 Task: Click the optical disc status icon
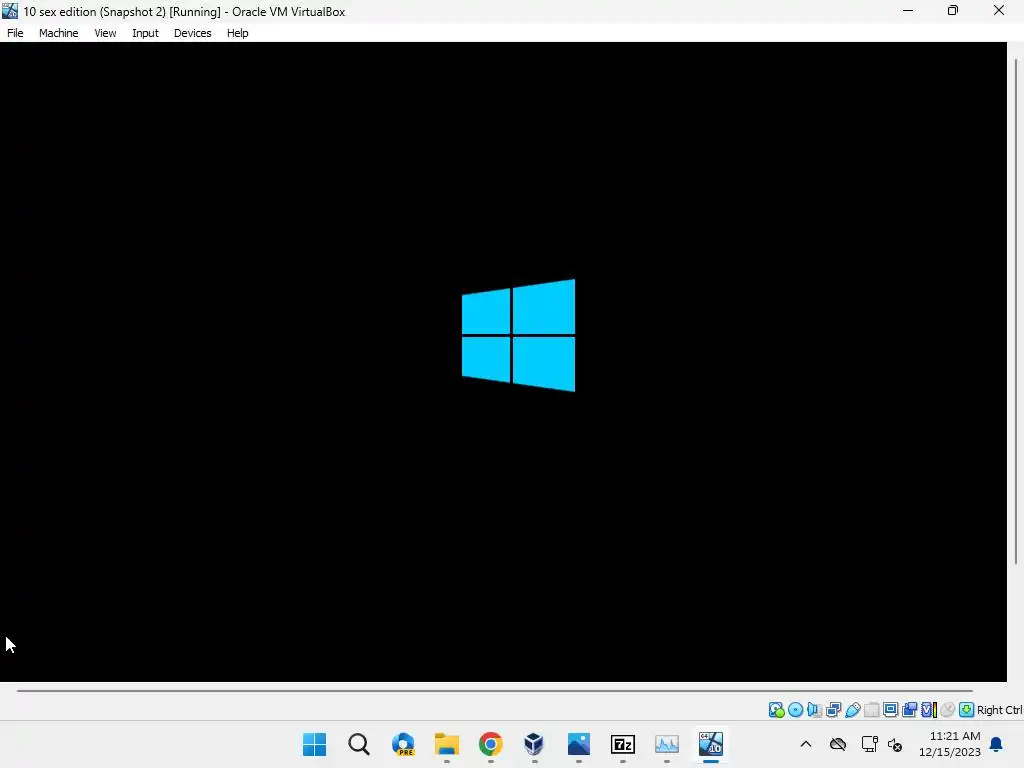coord(795,710)
